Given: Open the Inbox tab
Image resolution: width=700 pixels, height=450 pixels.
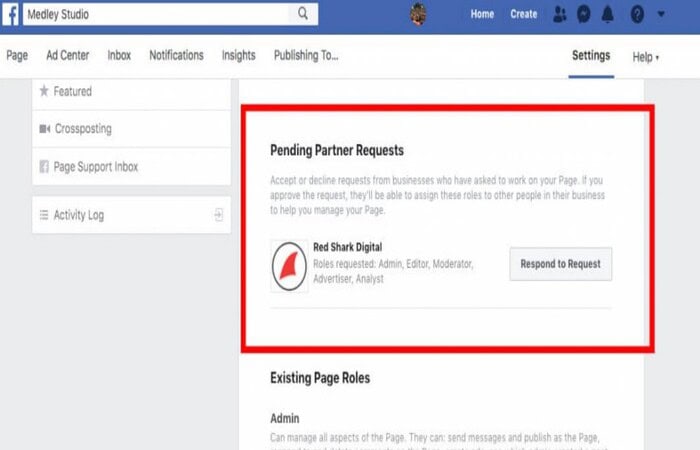Looking at the screenshot, I should pos(119,55).
